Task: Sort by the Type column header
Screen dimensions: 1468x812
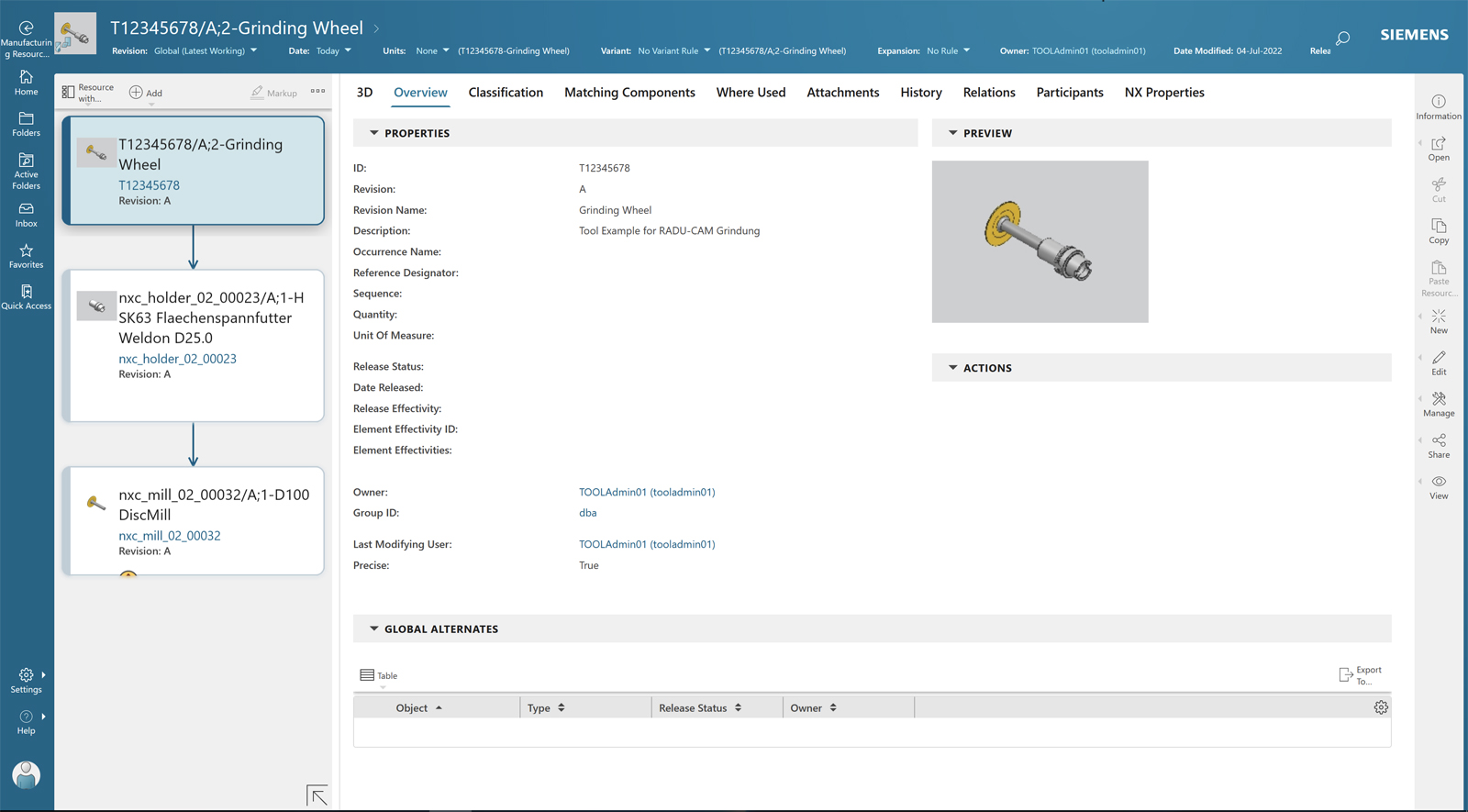Action: click(585, 707)
